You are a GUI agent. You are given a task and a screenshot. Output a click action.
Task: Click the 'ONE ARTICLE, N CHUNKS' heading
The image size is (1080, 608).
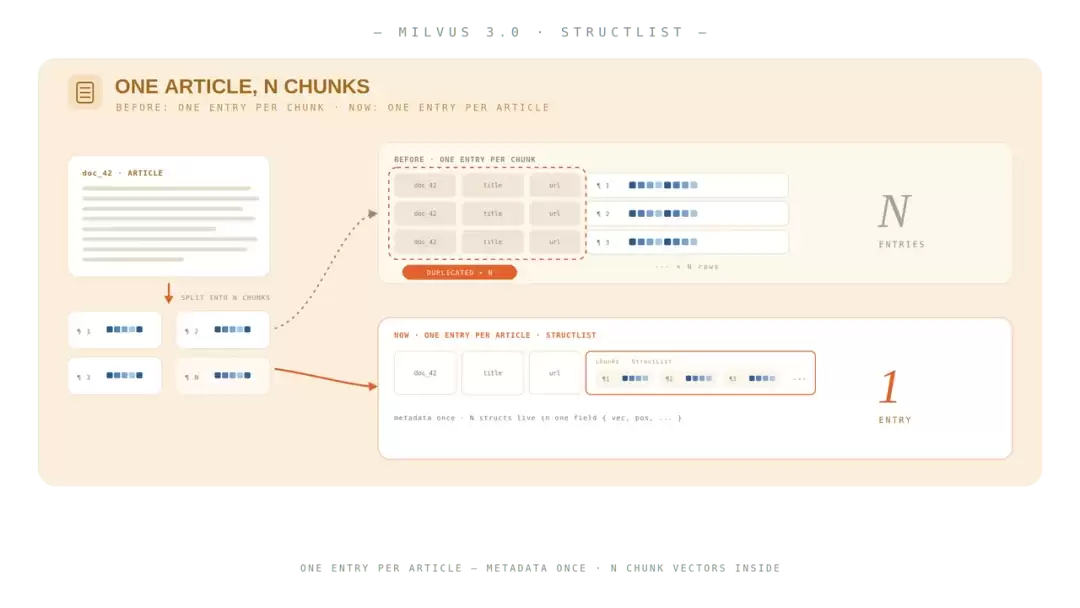coord(242,86)
